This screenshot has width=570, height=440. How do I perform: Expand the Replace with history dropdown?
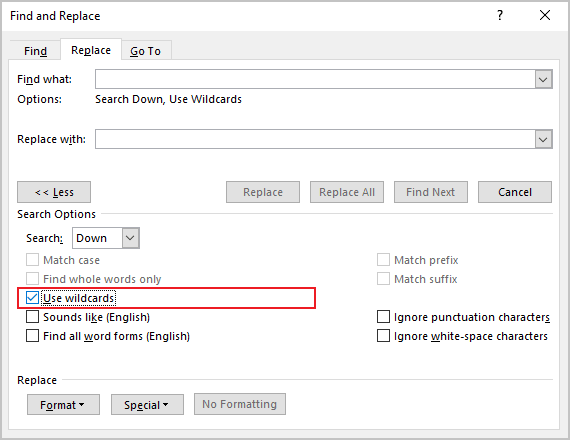[543, 139]
